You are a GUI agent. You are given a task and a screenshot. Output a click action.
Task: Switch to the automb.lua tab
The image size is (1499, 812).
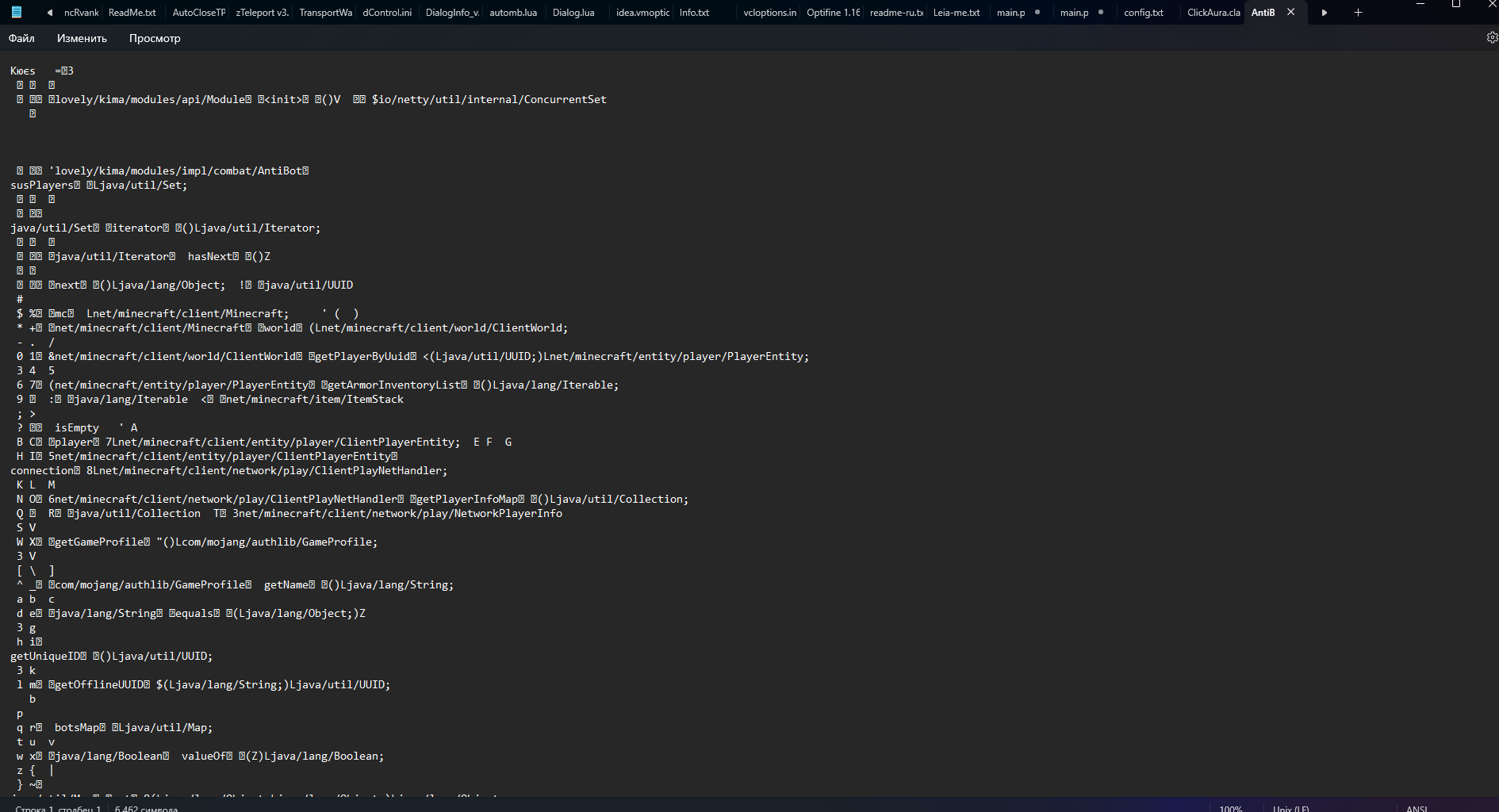pyautogui.click(x=513, y=13)
